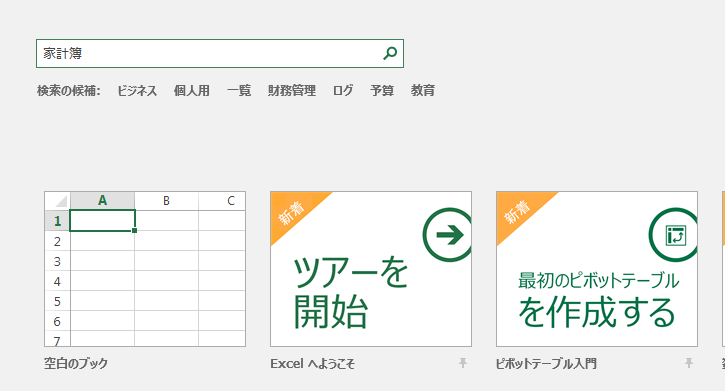The width and height of the screenshot is (725, 392).
Task: Click the 空白のブック label
Action: coord(76,363)
